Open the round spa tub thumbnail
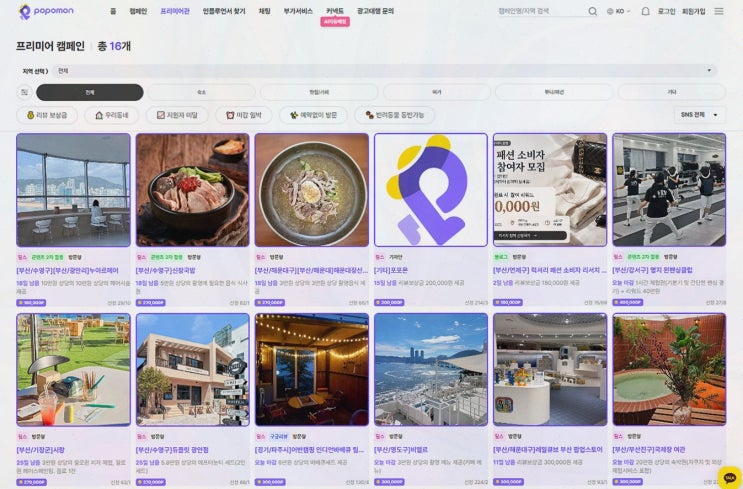743x489 pixels. click(669, 370)
